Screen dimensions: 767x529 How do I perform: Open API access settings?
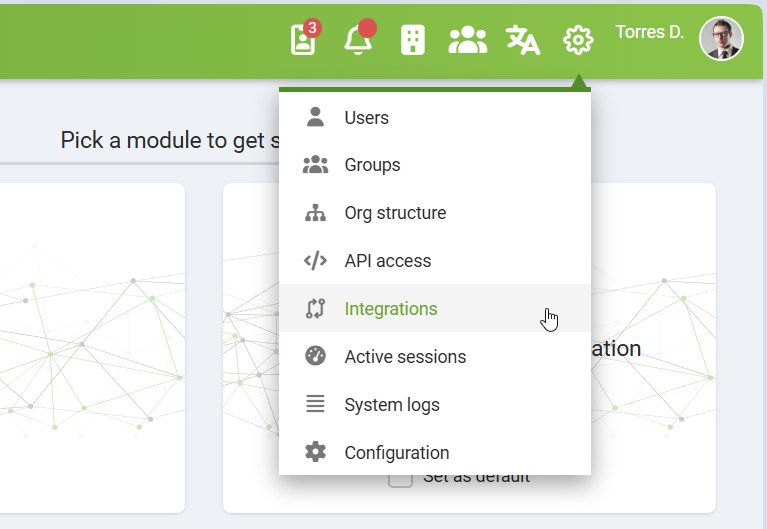pyautogui.click(x=387, y=261)
